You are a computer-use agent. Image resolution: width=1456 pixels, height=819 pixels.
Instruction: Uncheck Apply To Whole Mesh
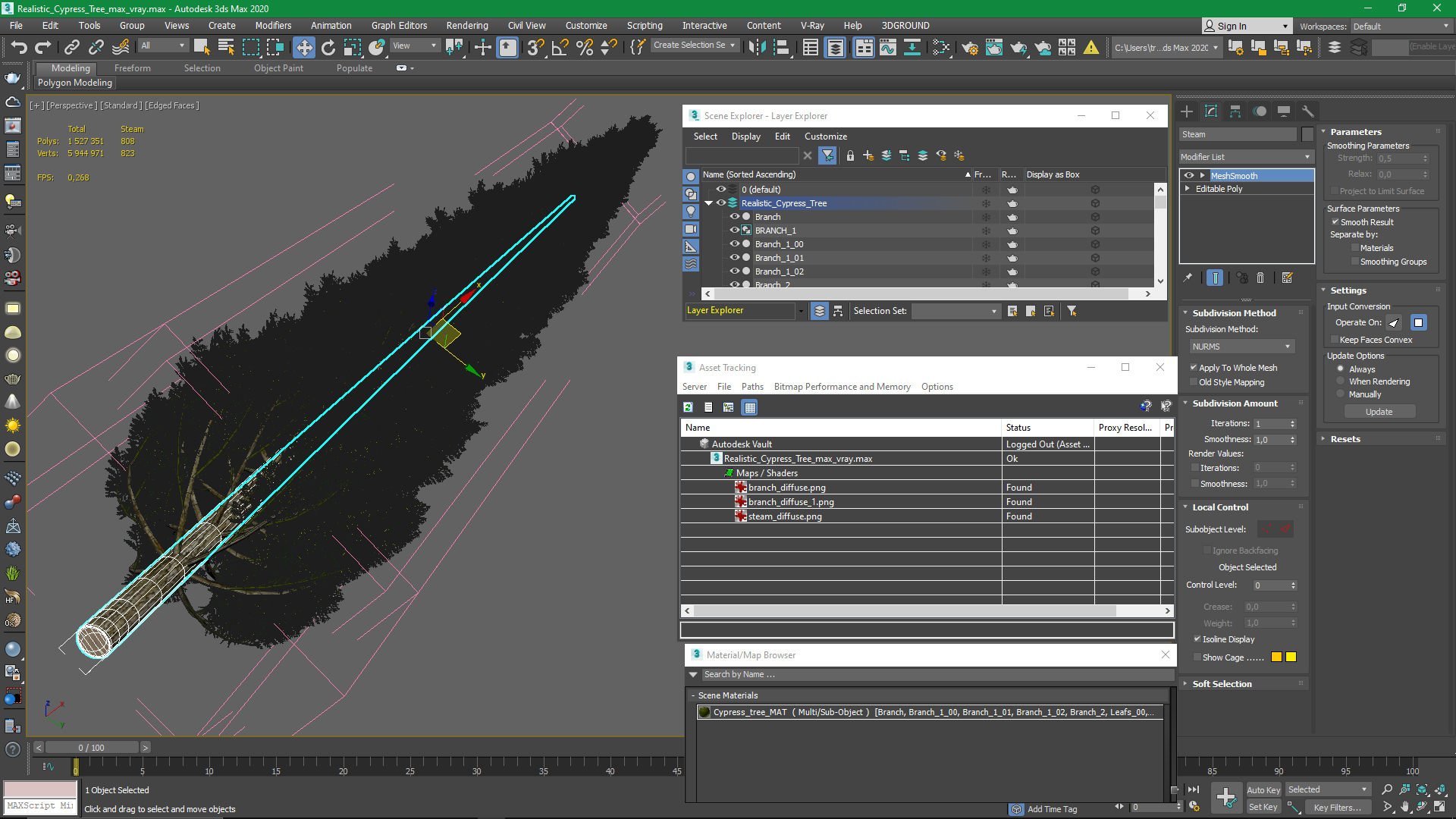point(1194,368)
